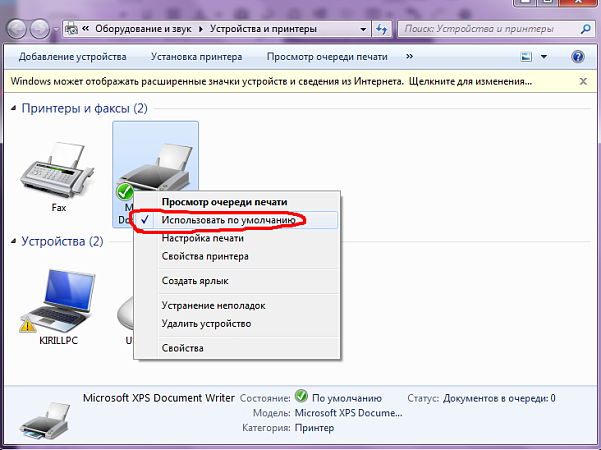Show more toolbar commands via chevron
601x450 pixels.
click(409, 57)
